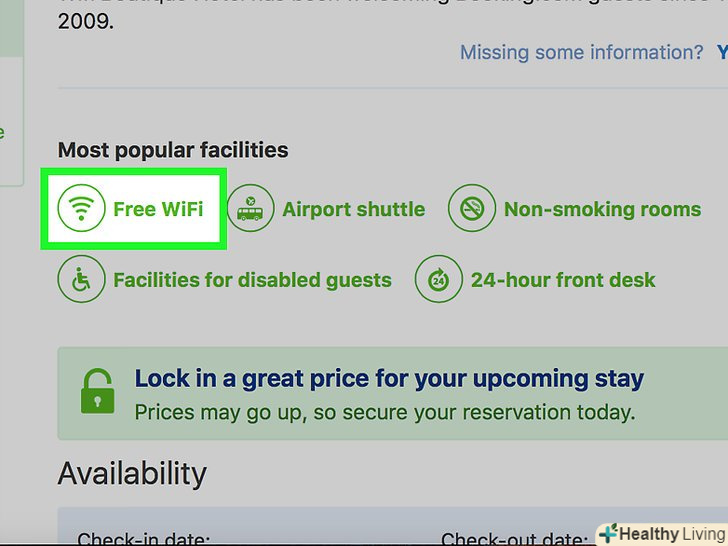728x546 pixels.
Task: Select the Free WiFi label
Action: (158, 209)
